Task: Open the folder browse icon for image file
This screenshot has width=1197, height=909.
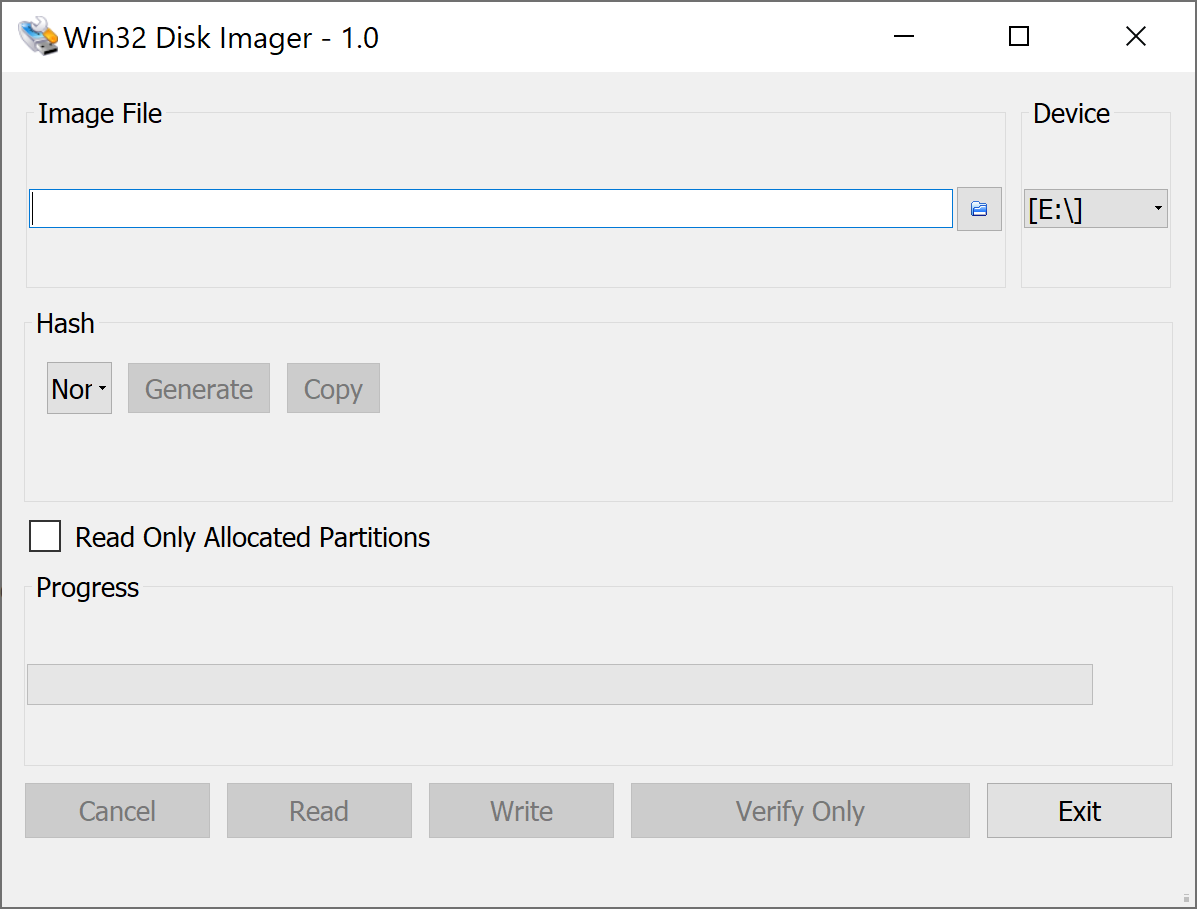Action: coord(979,208)
